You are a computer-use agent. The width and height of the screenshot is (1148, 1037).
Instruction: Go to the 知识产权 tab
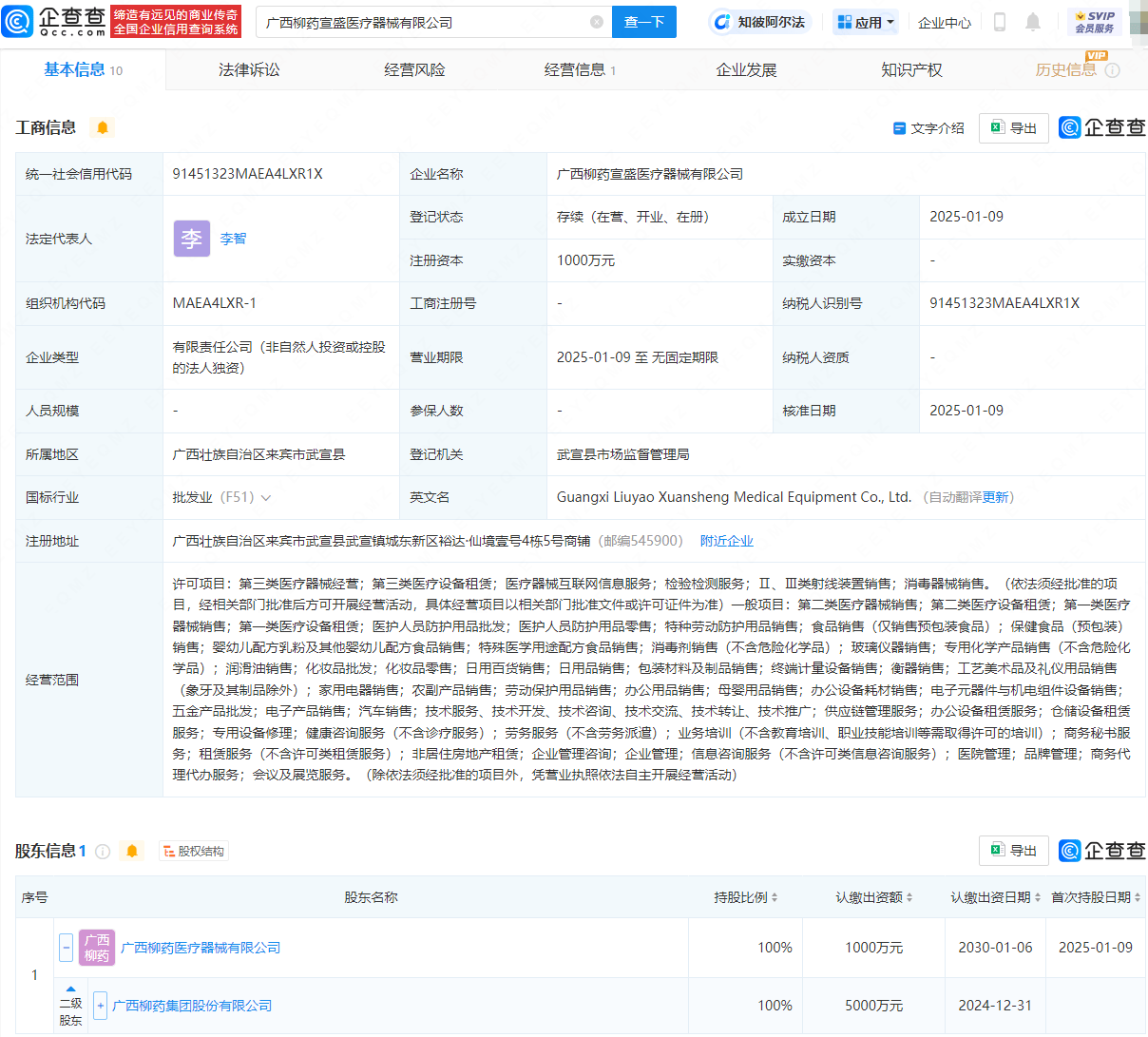[911, 70]
